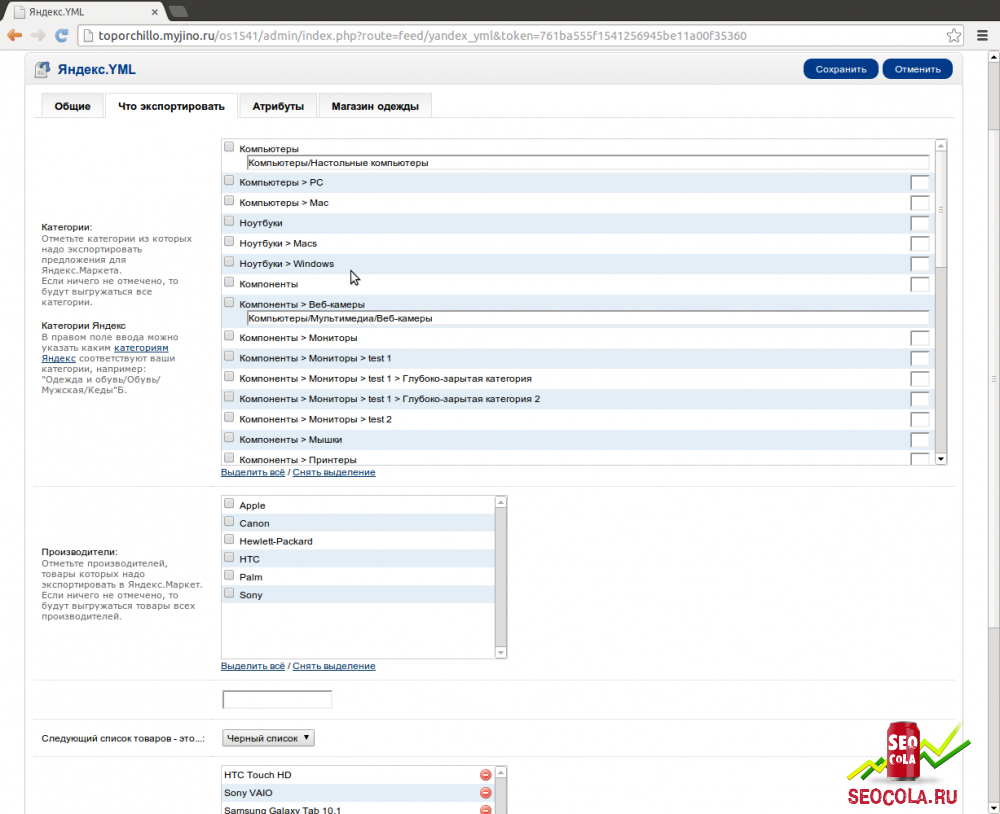Check the Компоненты > Принтеры category
This screenshot has height=814, width=1000.
[229, 458]
